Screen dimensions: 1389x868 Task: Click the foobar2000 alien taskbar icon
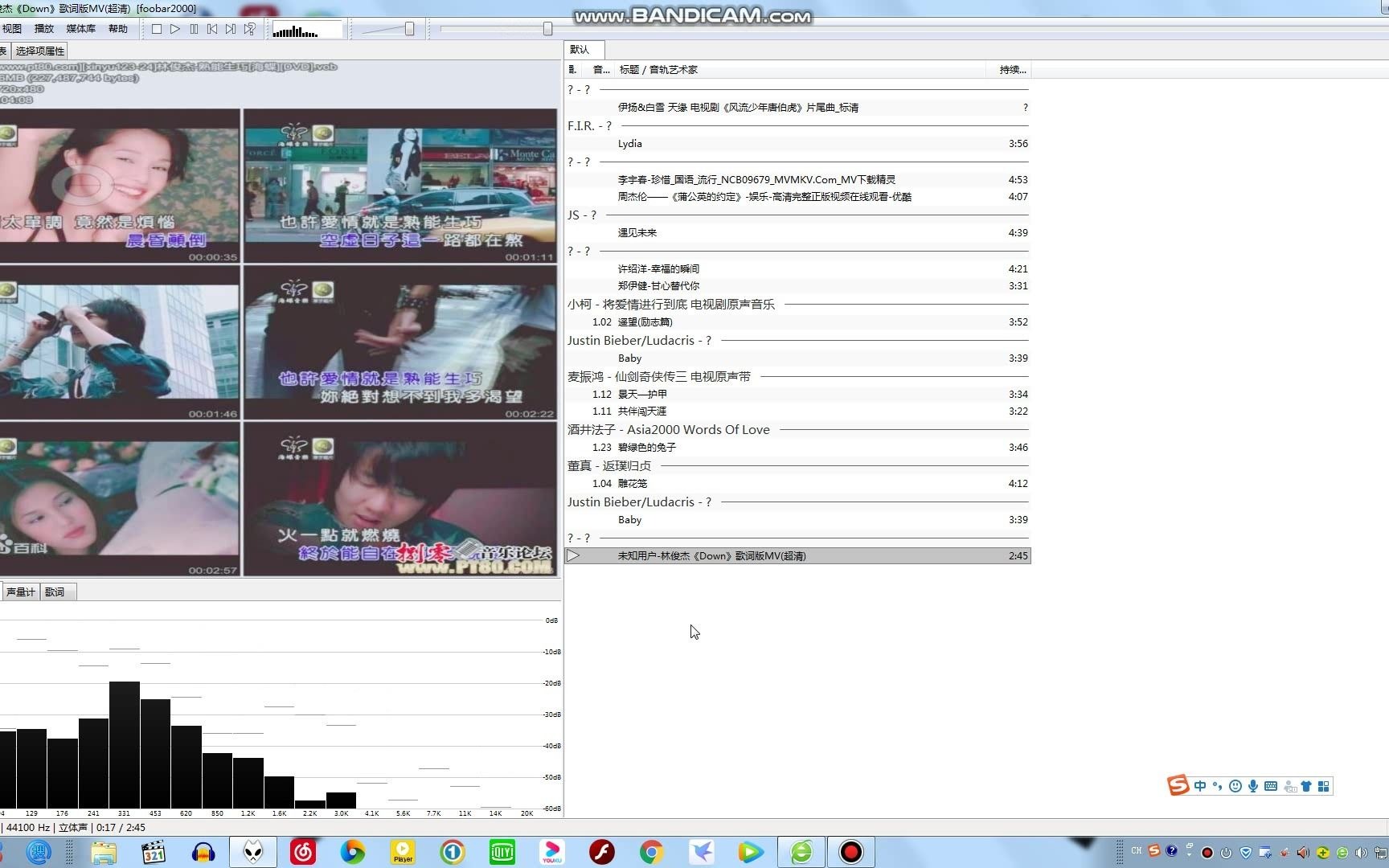click(x=253, y=852)
